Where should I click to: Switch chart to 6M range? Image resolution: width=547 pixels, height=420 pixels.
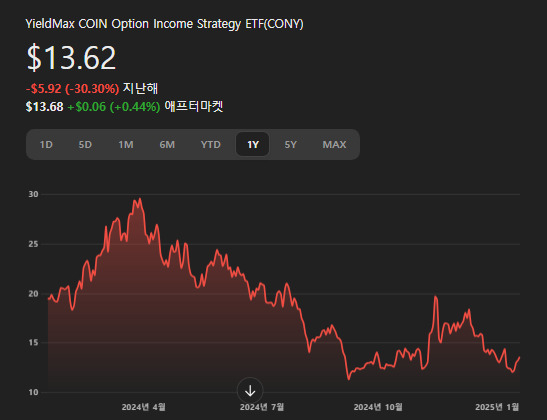click(x=167, y=144)
